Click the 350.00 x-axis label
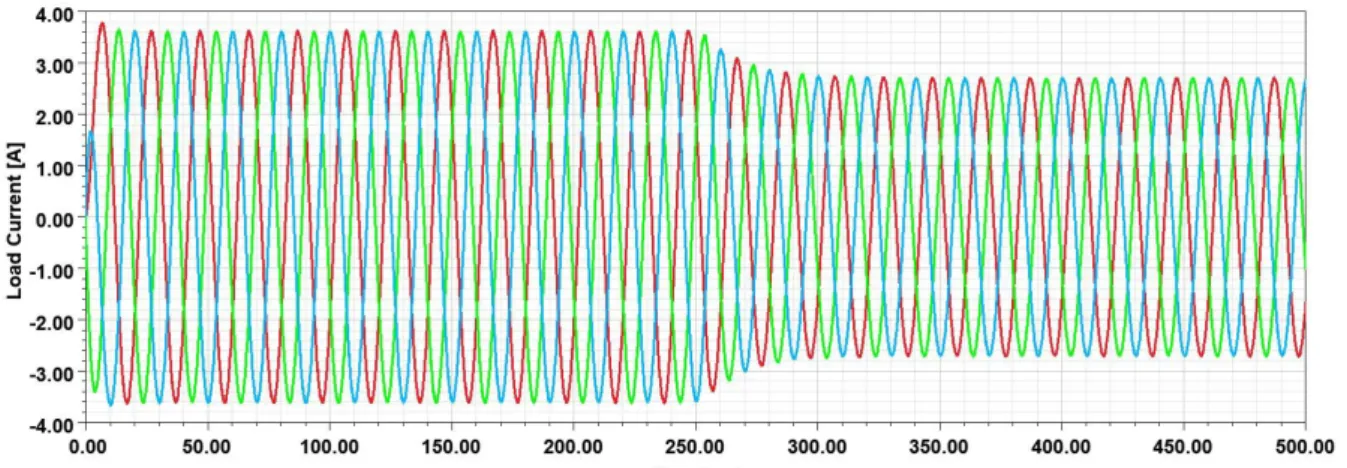 [x=940, y=445]
